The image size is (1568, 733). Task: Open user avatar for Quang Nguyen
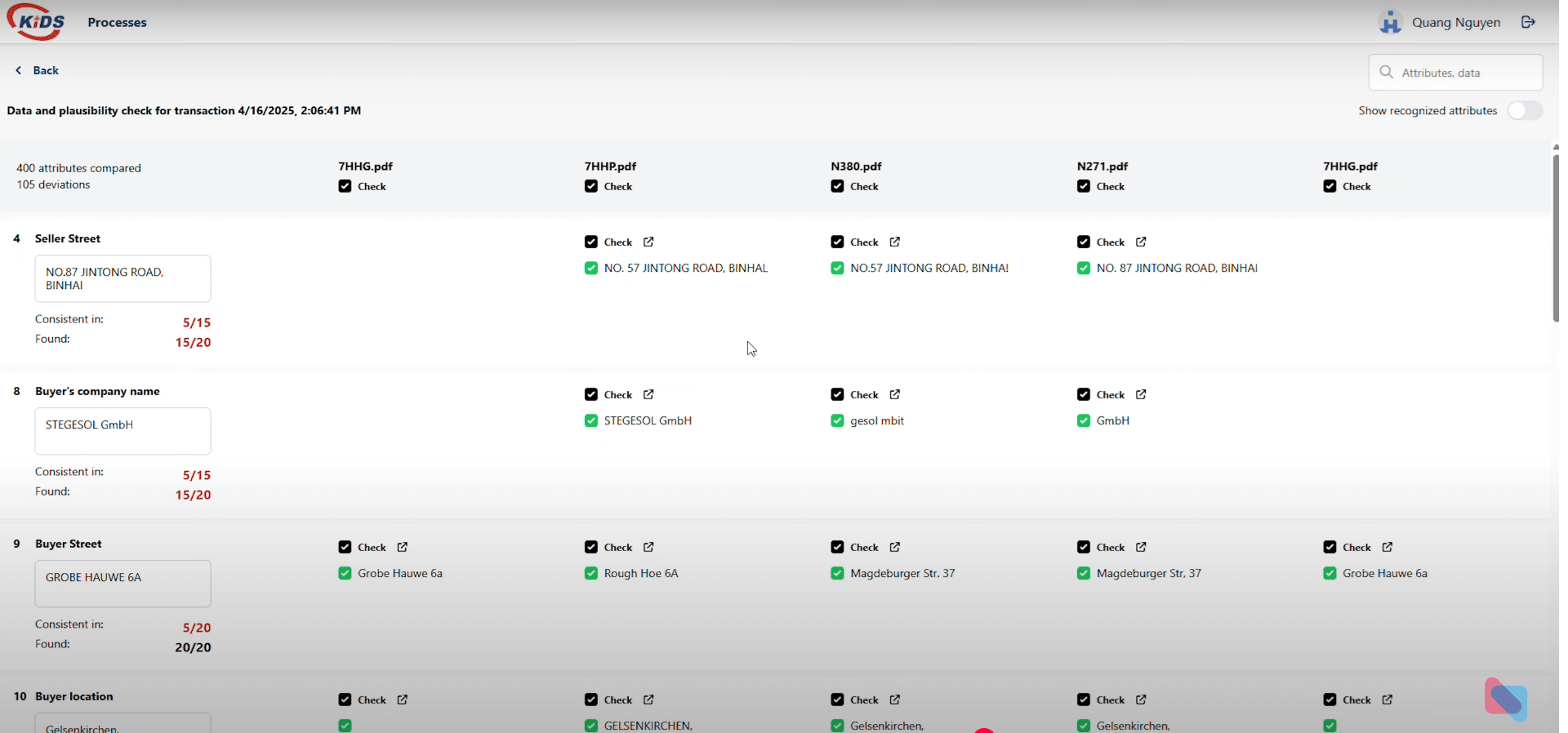click(x=1390, y=22)
